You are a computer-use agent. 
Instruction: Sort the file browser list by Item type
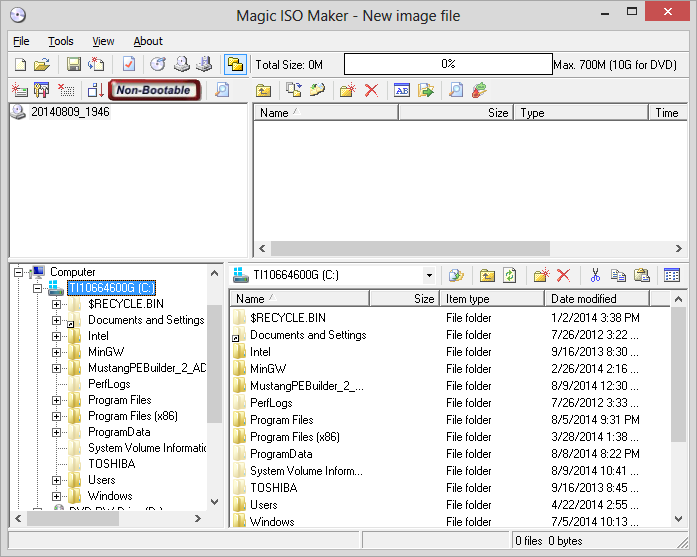pos(492,299)
